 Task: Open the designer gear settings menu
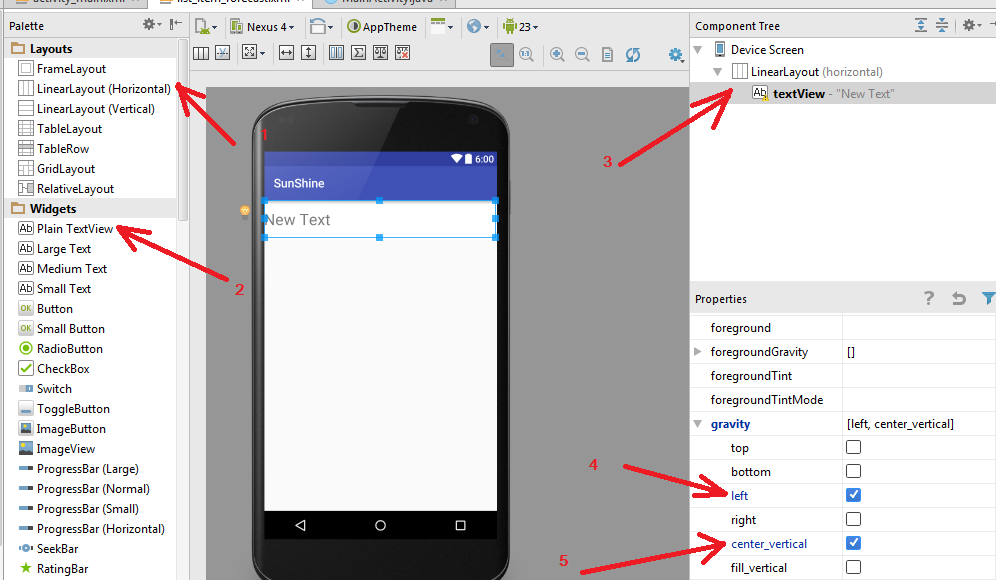click(676, 55)
